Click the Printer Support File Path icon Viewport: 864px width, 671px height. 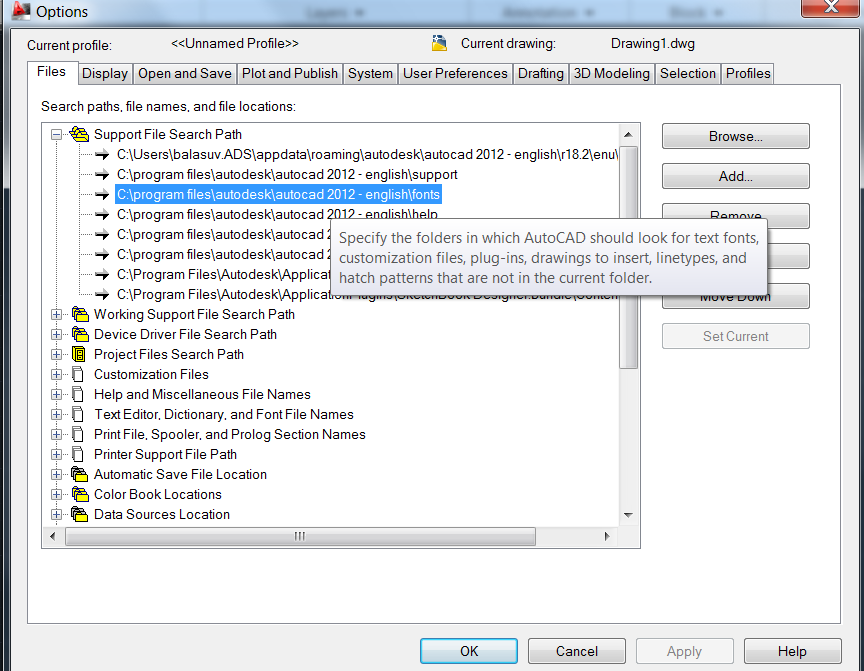78,454
